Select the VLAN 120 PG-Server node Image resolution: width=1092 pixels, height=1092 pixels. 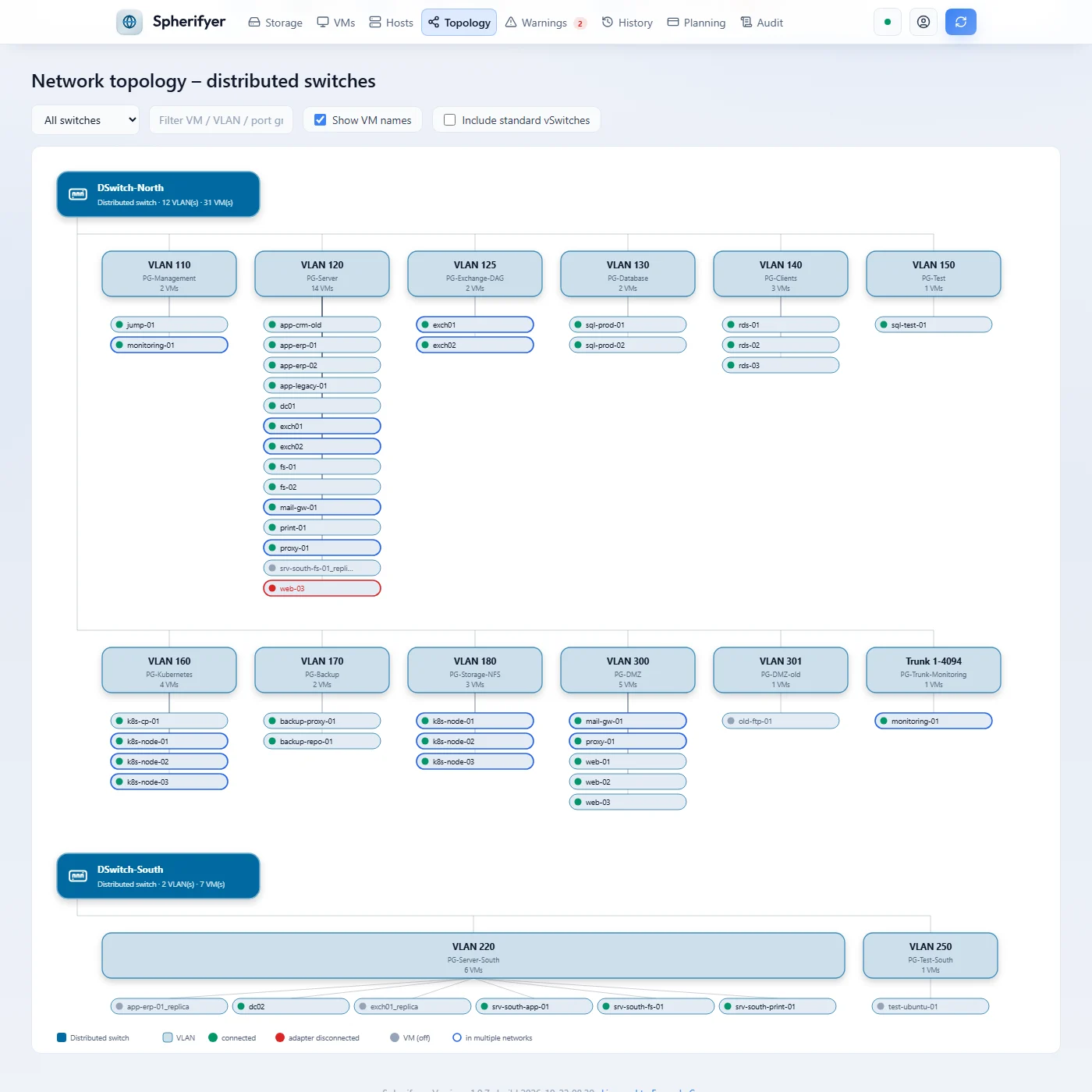[x=322, y=274]
